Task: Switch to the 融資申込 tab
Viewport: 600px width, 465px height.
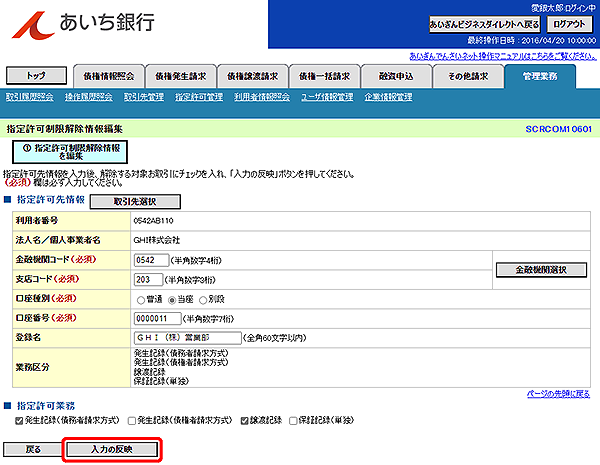Action: pos(396,77)
